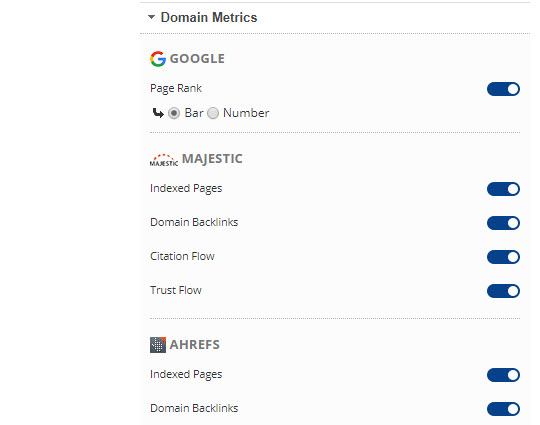Click the Majestic logo icon

pyautogui.click(x=164, y=160)
